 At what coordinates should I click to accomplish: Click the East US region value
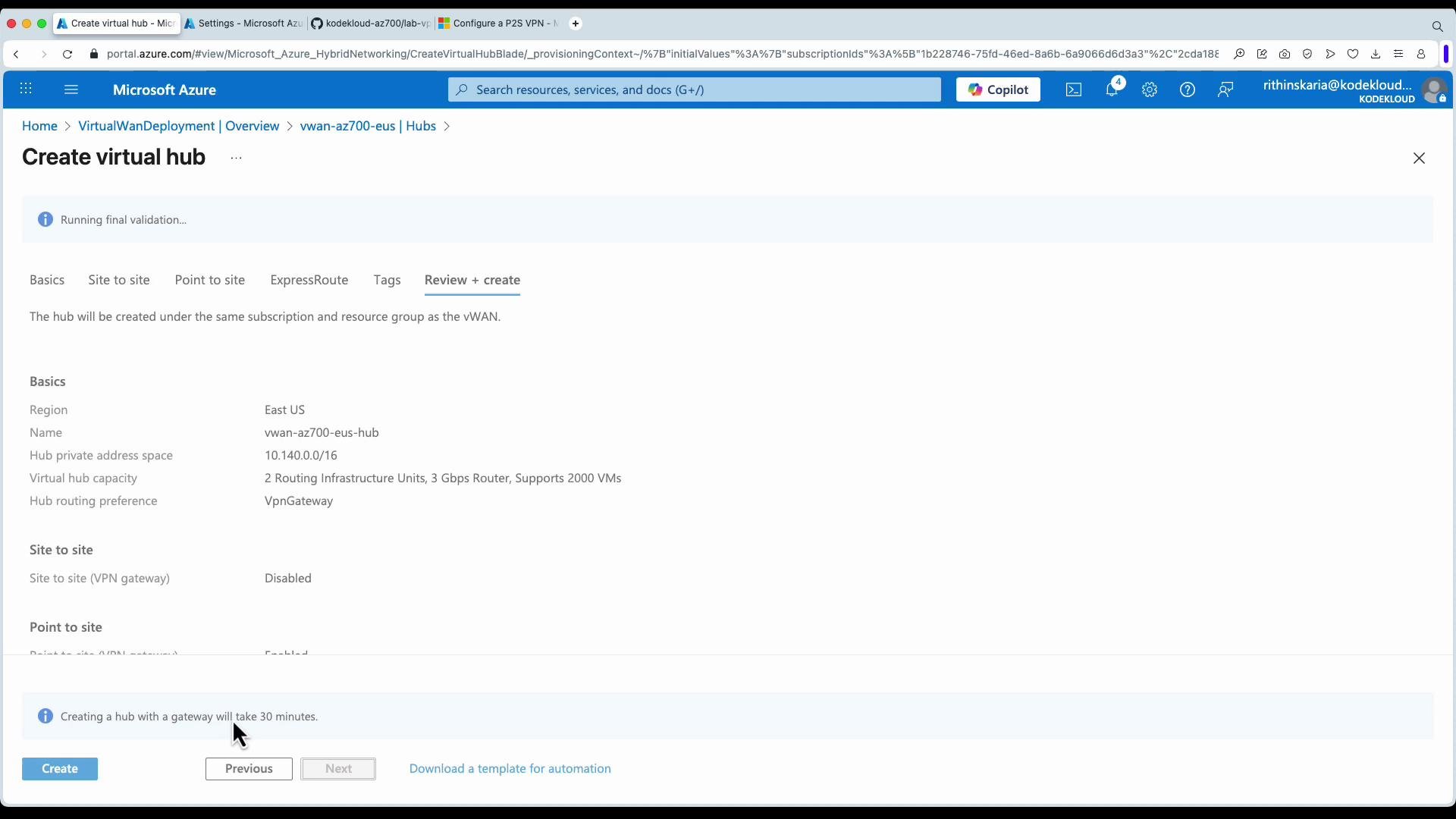[285, 409]
